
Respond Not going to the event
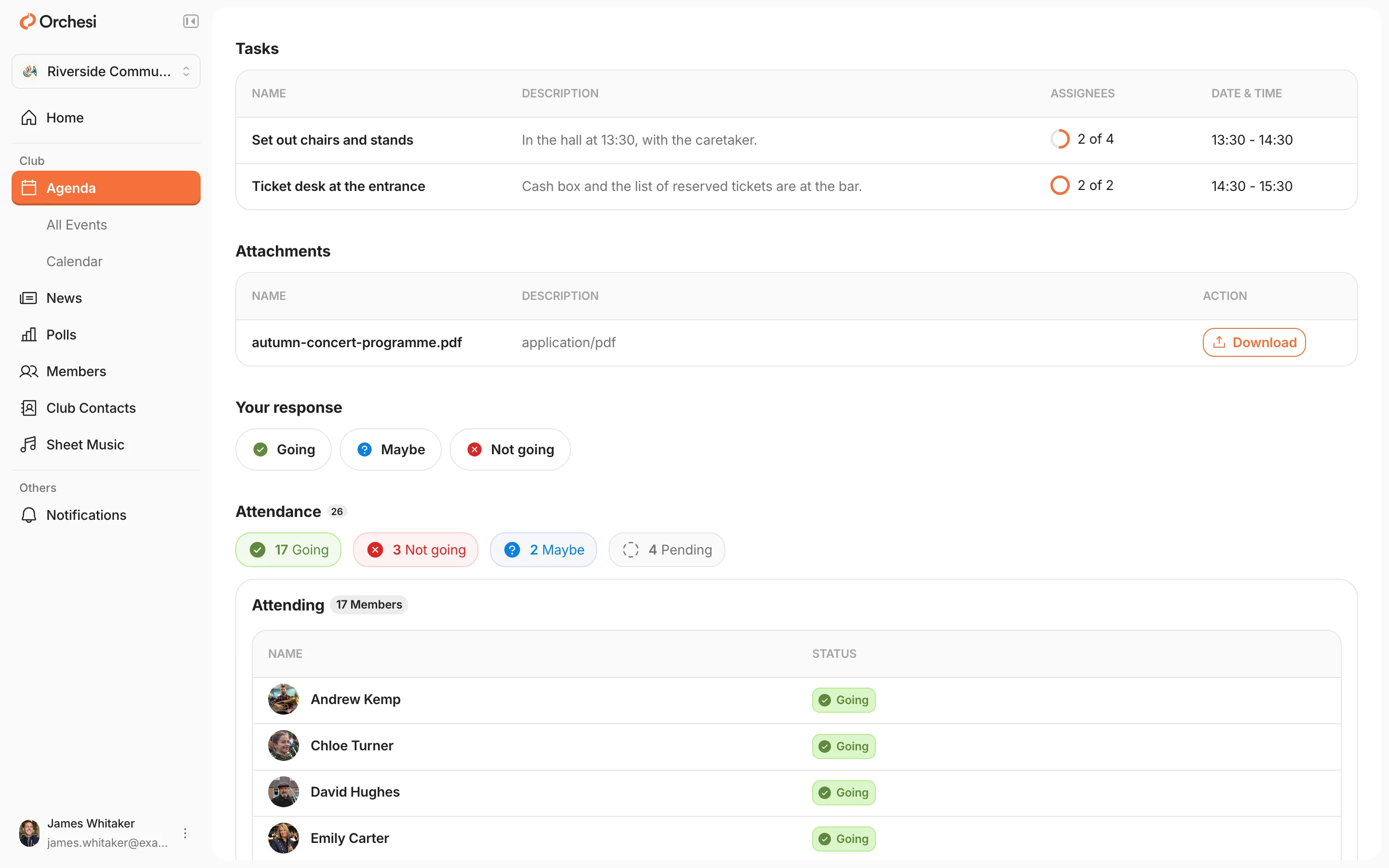point(510,449)
